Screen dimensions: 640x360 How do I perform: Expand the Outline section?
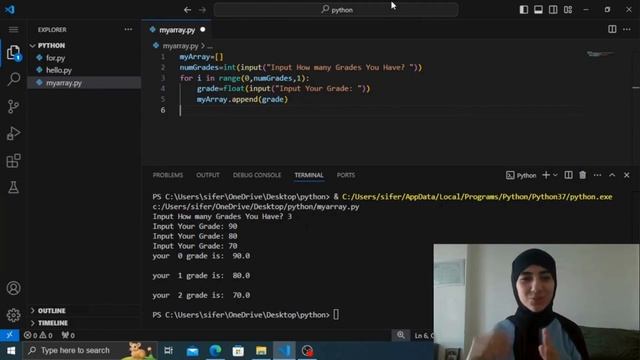pyautogui.click(x=51, y=311)
